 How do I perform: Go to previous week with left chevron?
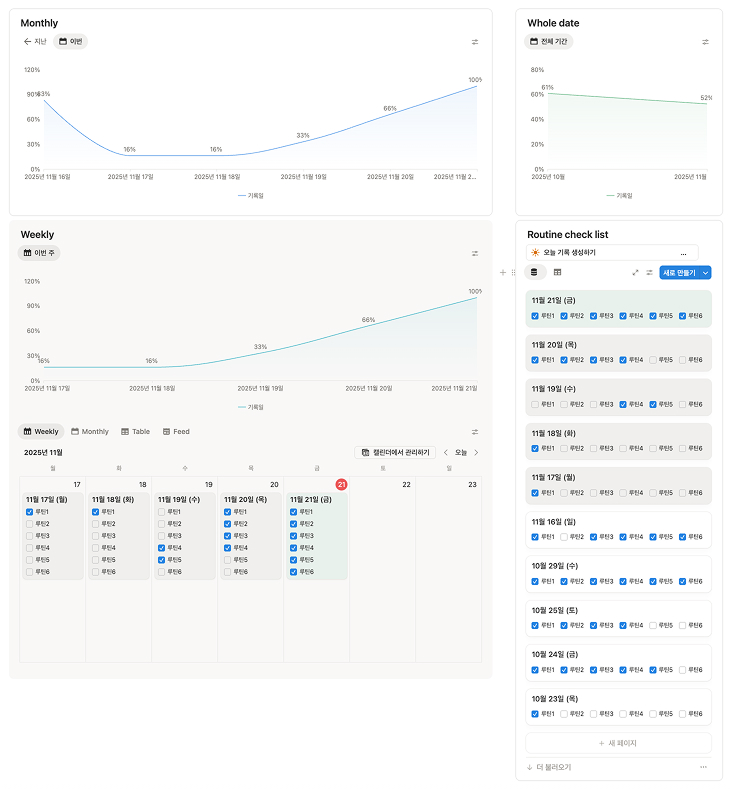(446, 453)
